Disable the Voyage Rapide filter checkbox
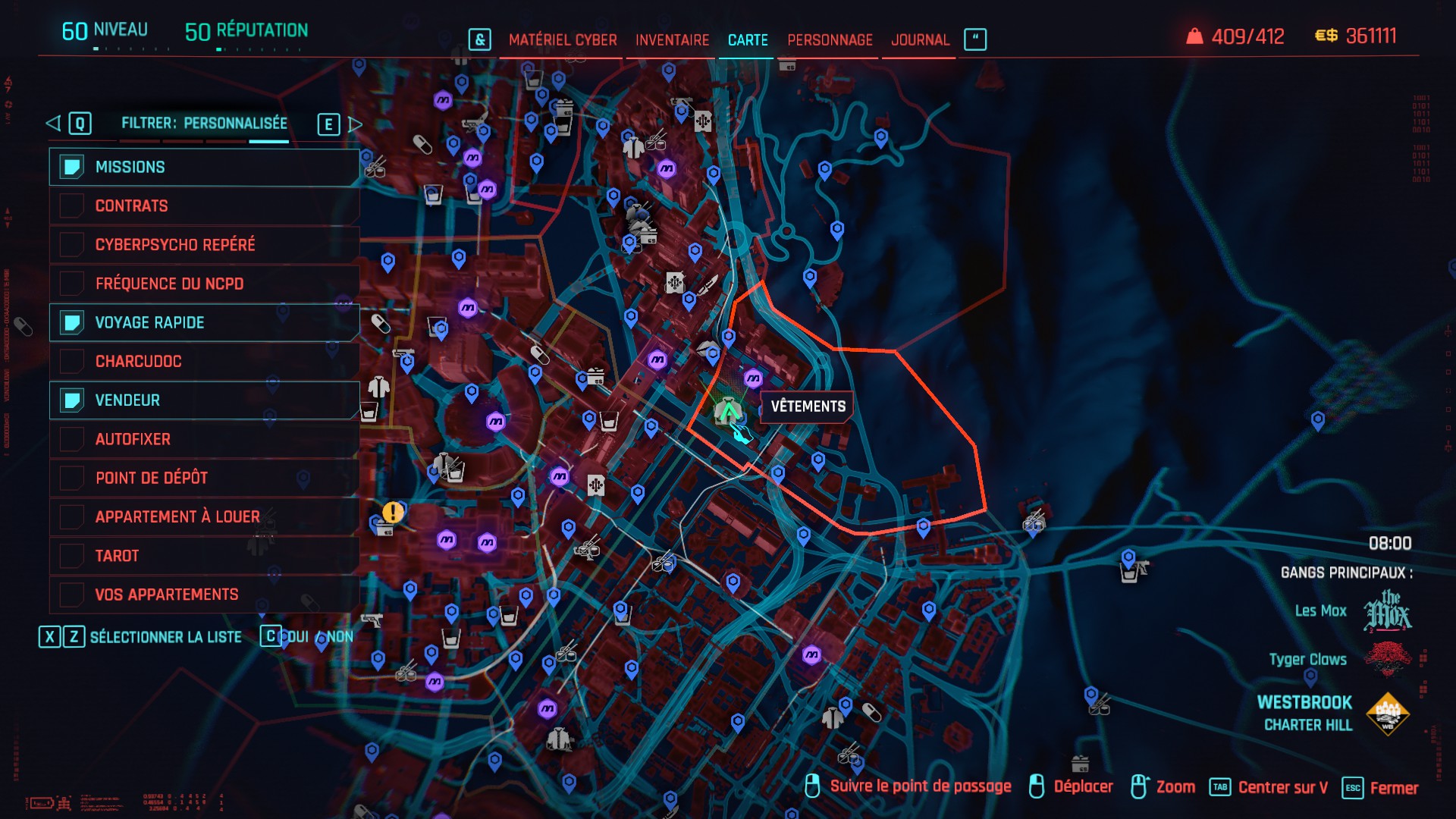This screenshot has width=1456, height=819. [x=72, y=322]
